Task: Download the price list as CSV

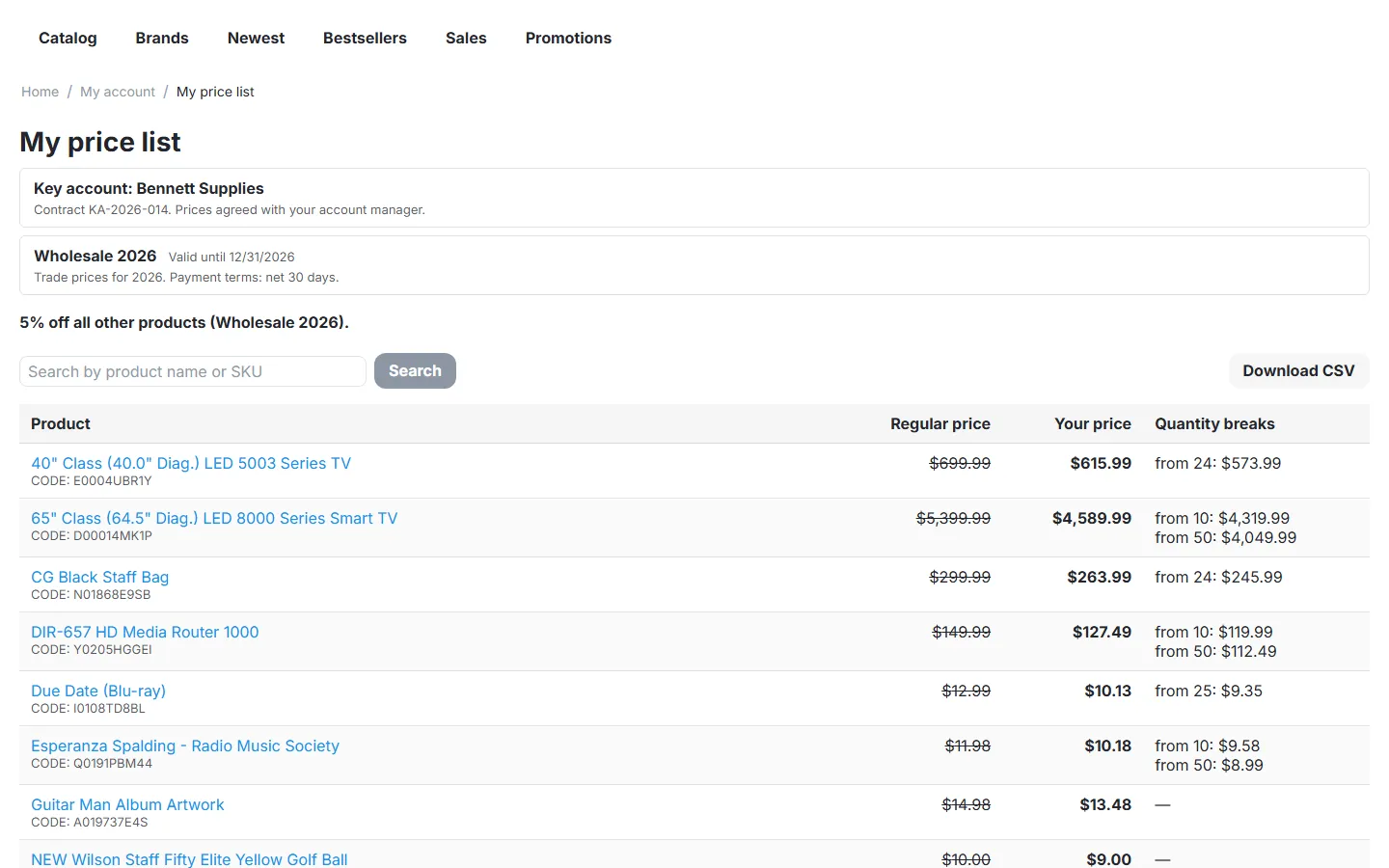Action: tap(1298, 371)
